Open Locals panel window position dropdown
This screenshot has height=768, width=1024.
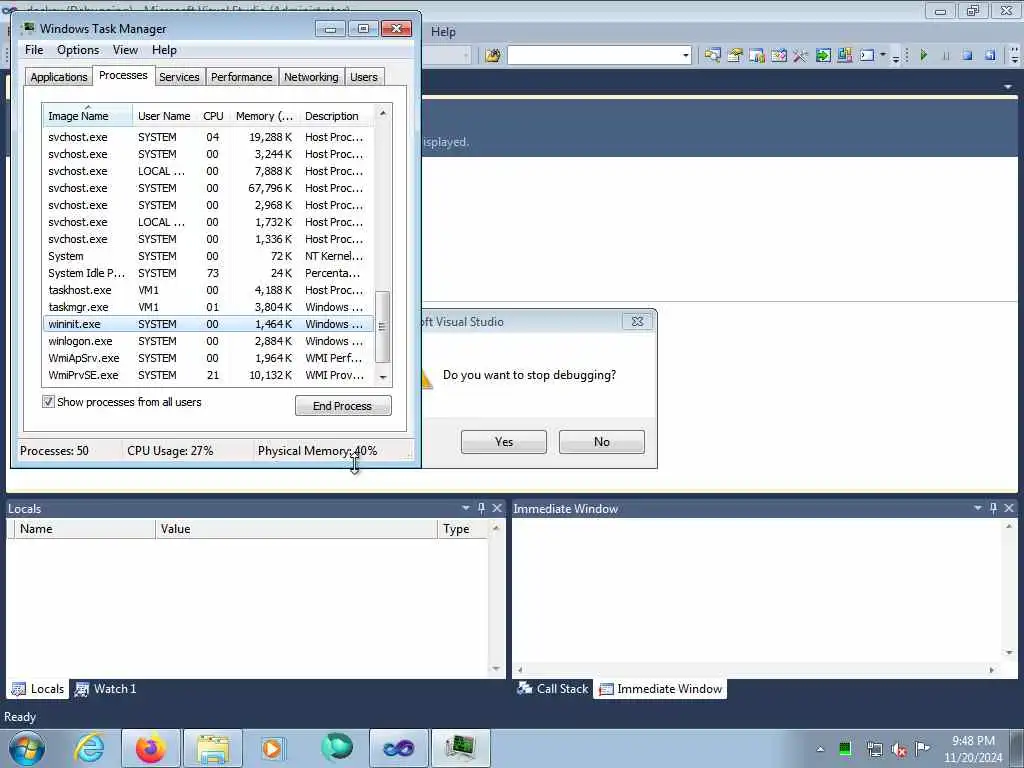pyautogui.click(x=466, y=508)
